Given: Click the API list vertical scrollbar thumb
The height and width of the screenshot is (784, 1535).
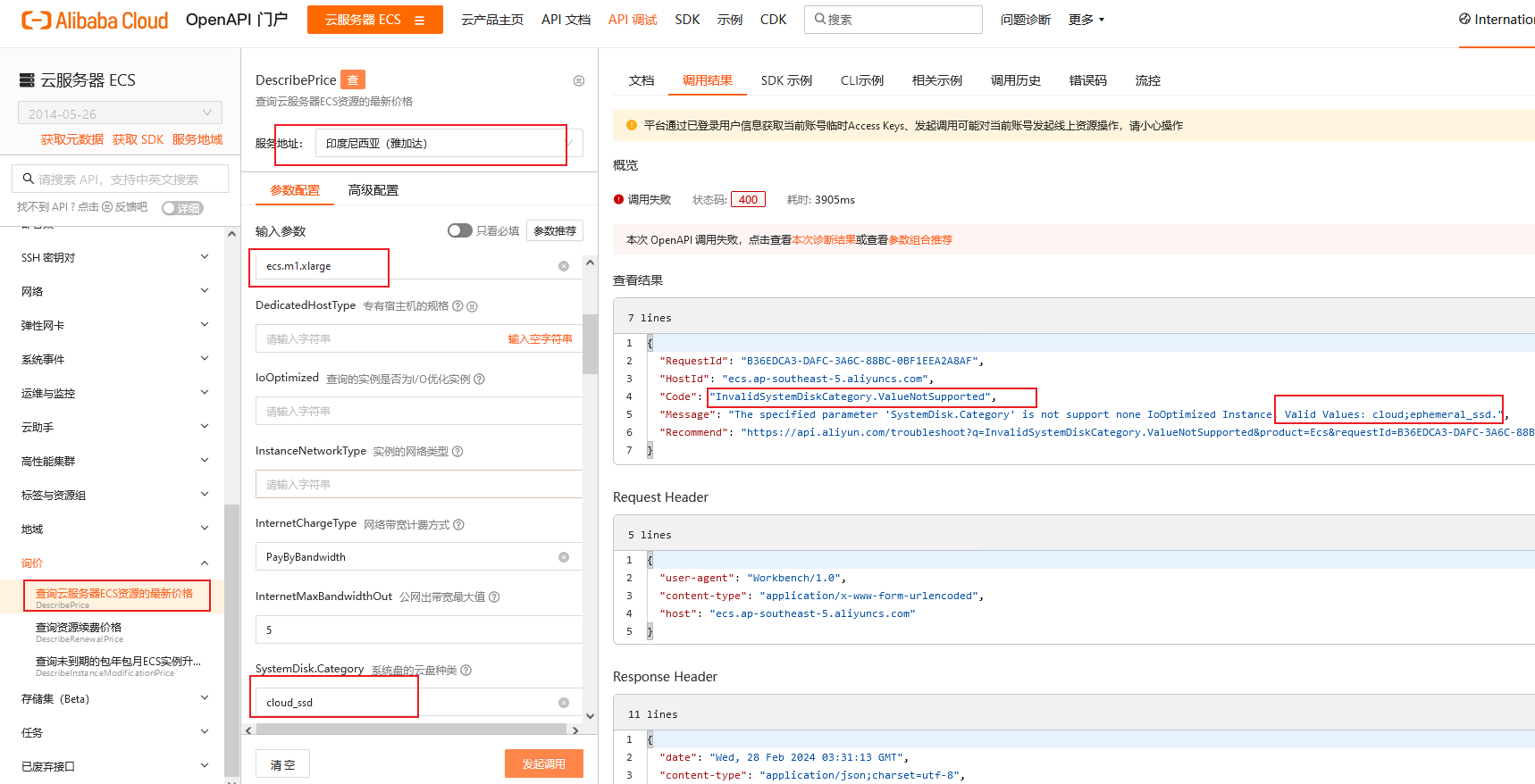Looking at the screenshot, I should pyautogui.click(x=231, y=638).
